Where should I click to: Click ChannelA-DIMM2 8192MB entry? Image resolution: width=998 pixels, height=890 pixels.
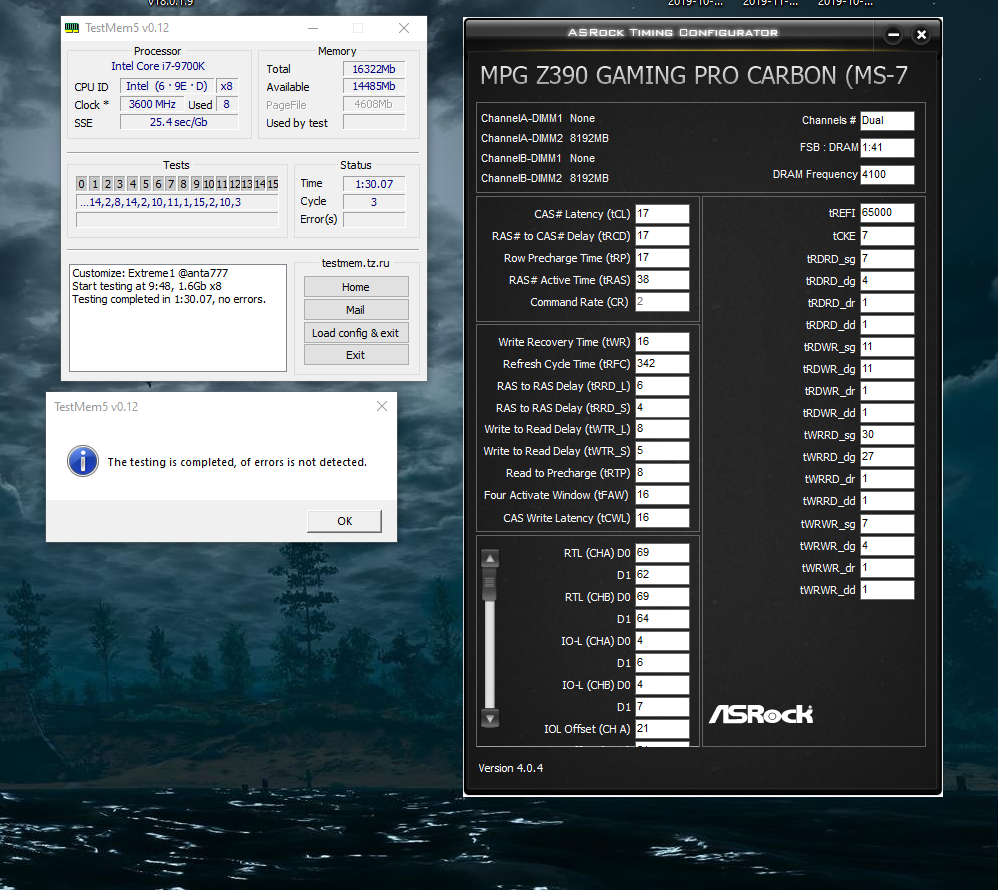tap(545, 138)
